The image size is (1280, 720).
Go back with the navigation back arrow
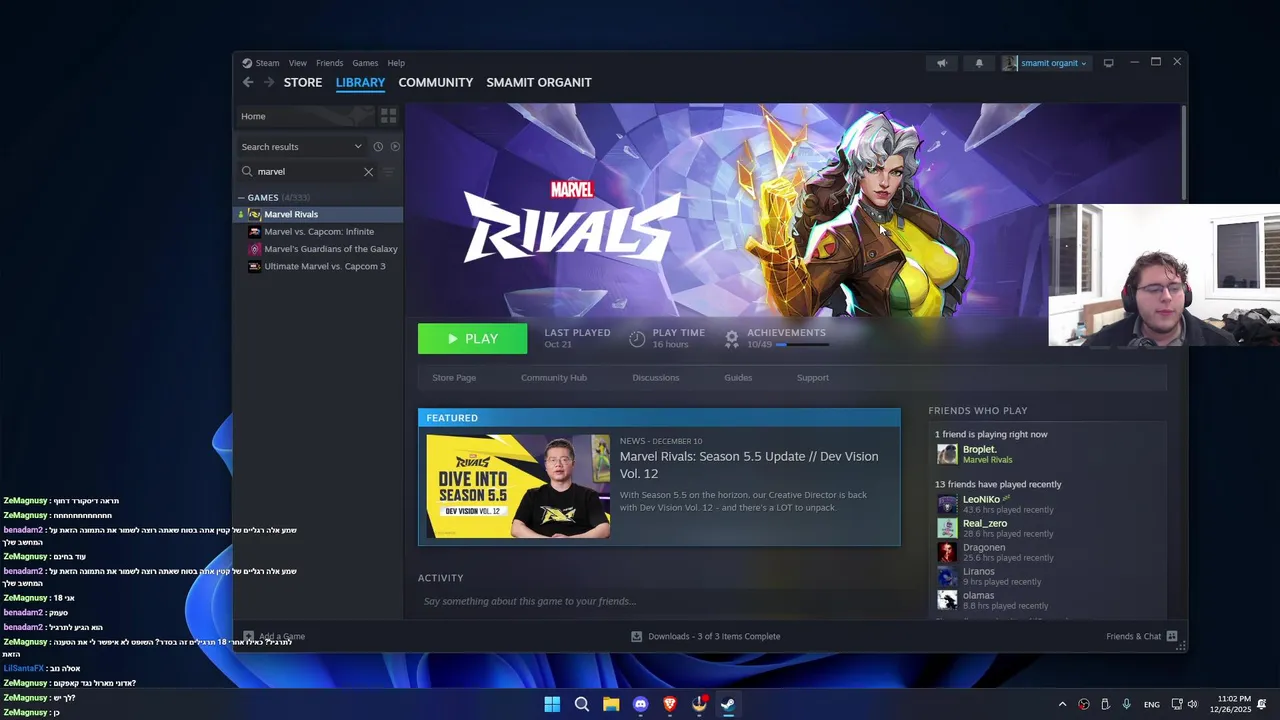(x=248, y=82)
